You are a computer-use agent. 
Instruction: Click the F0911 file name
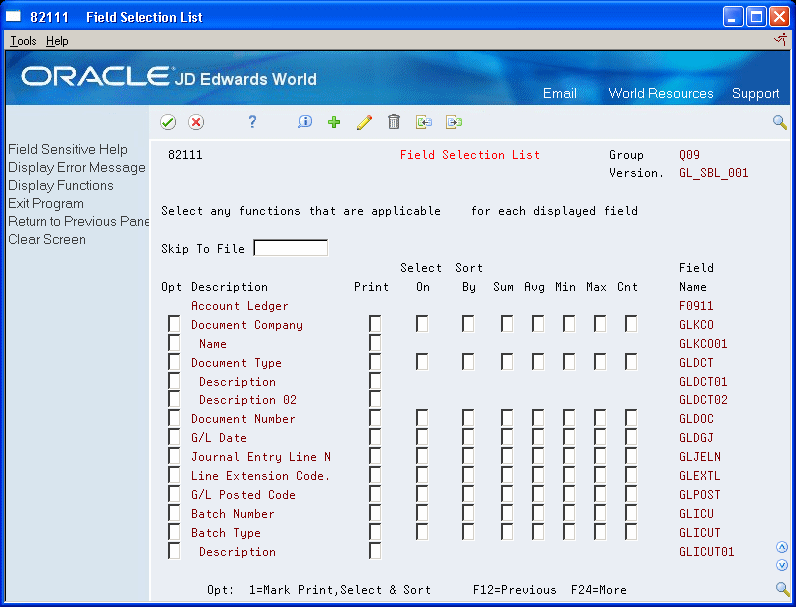pyautogui.click(x=696, y=306)
